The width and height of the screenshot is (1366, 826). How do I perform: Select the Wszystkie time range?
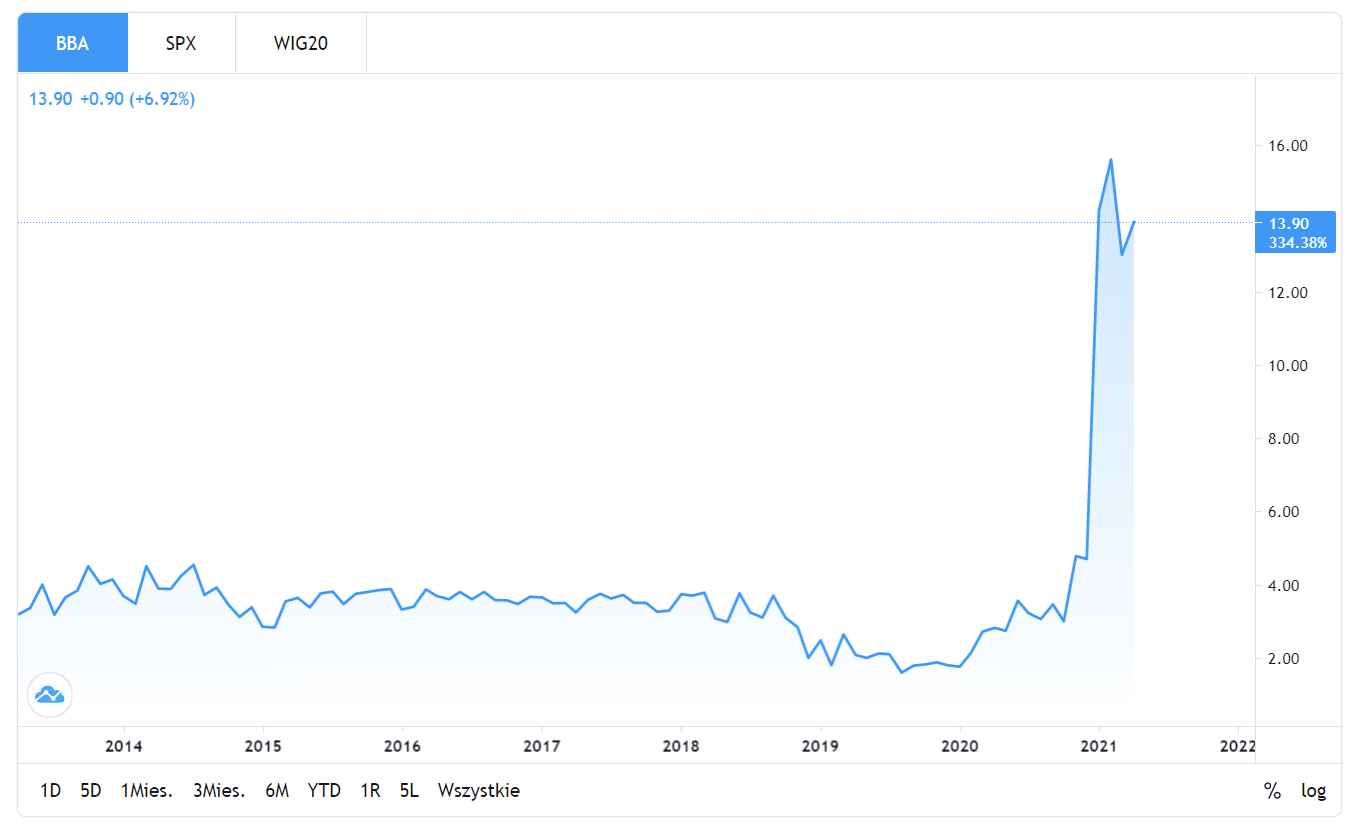point(479,790)
